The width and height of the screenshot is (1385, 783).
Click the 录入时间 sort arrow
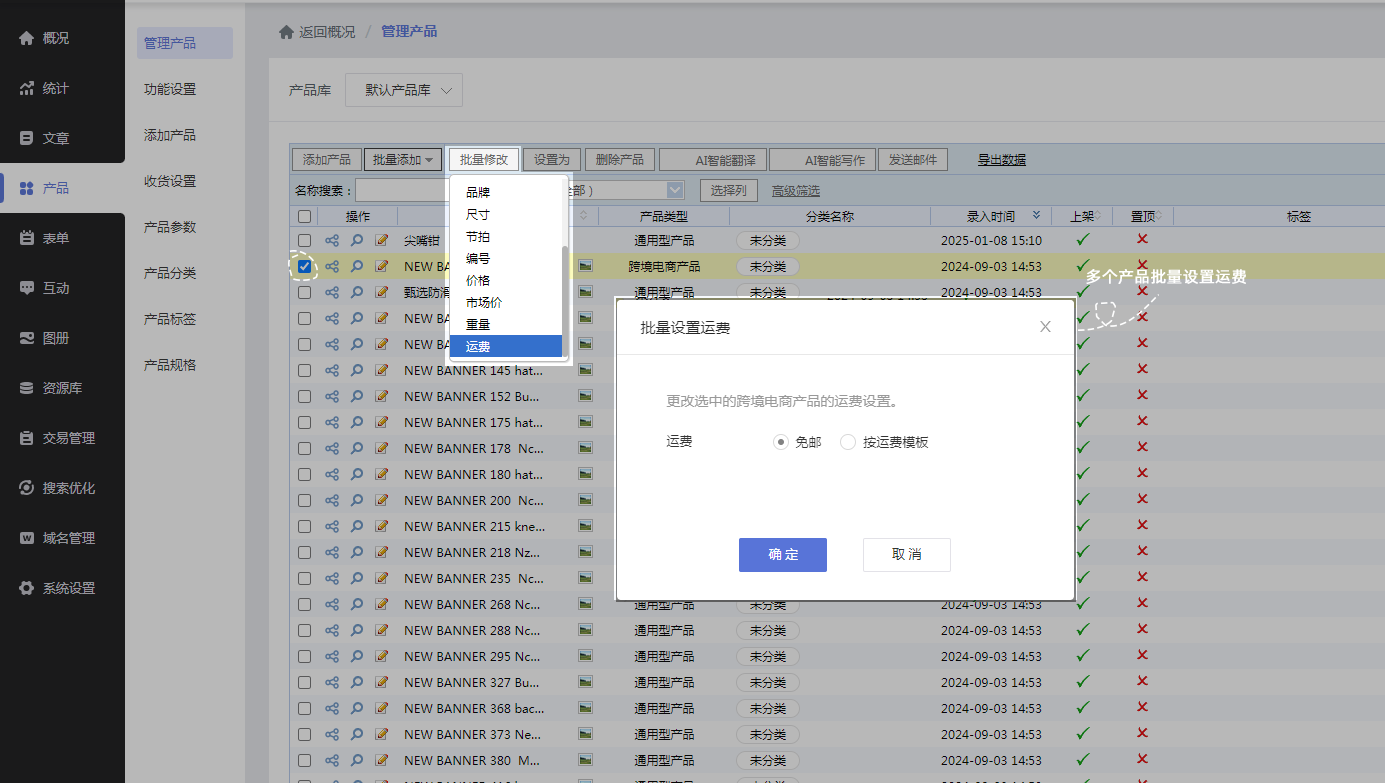tap(1036, 216)
